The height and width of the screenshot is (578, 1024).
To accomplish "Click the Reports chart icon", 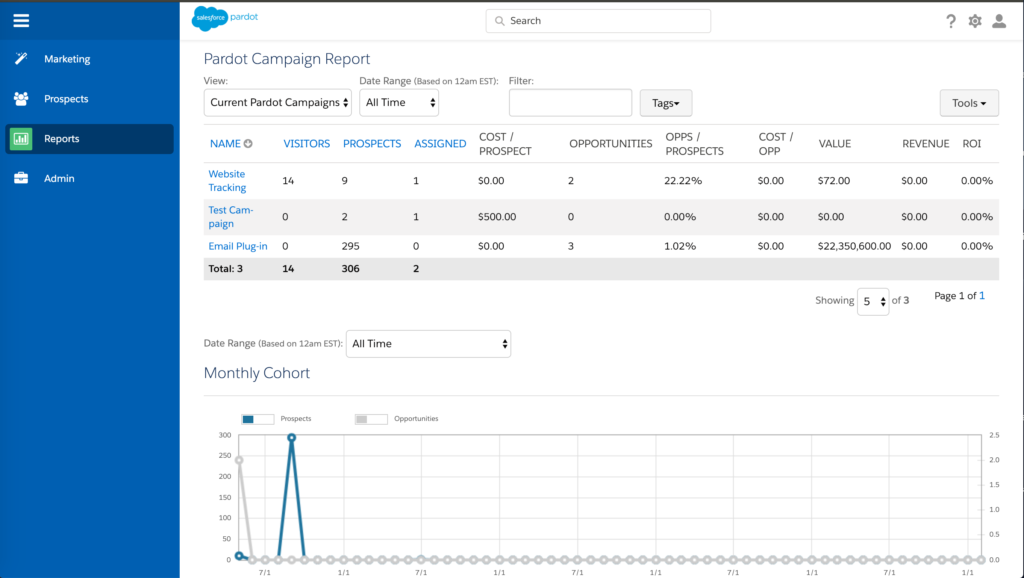I will tap(21, 139).
